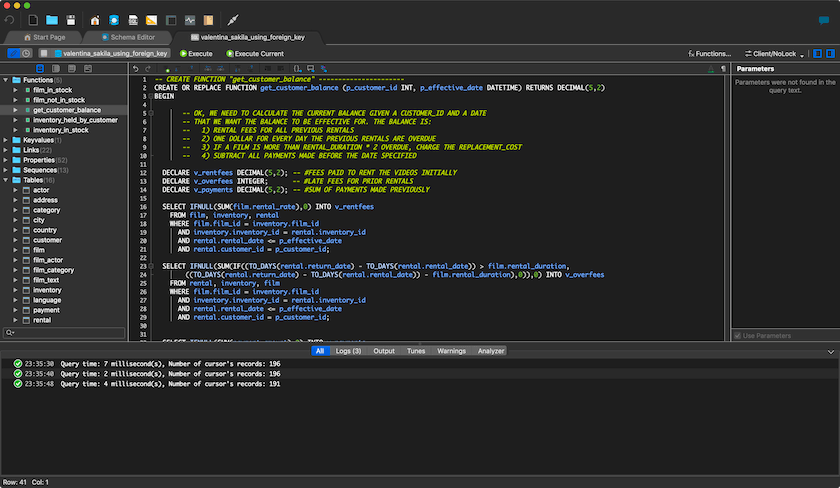Screen dimensions: 840x488
Task: Click the undo arrow in editor toolbar
Action: click(x=136, y=68)
